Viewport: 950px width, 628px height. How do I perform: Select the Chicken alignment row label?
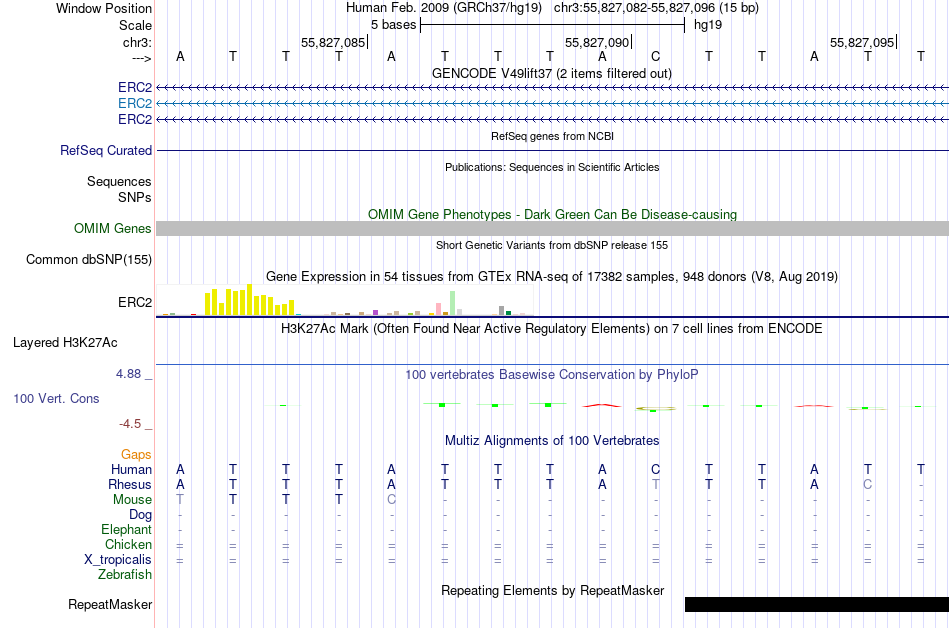[128, 544]
